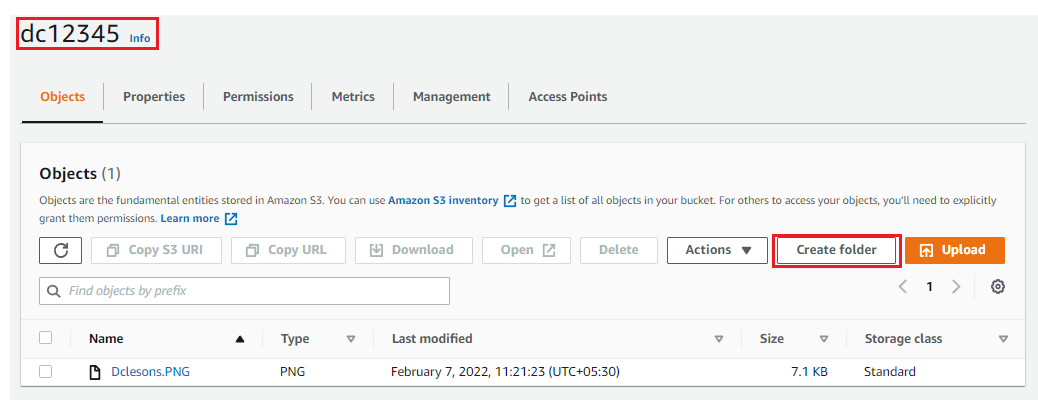Click external link icon after Learn more
1038x400 pixels.
pos(230,219)
